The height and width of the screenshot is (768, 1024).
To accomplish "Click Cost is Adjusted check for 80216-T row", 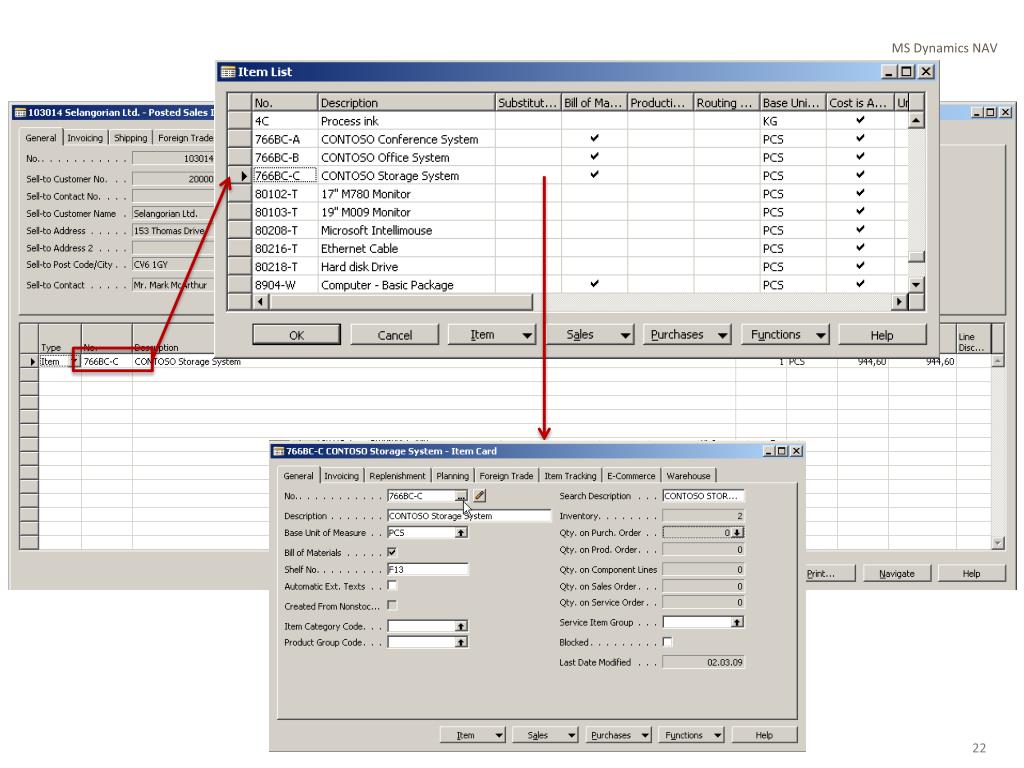I will tap(860, 248).
